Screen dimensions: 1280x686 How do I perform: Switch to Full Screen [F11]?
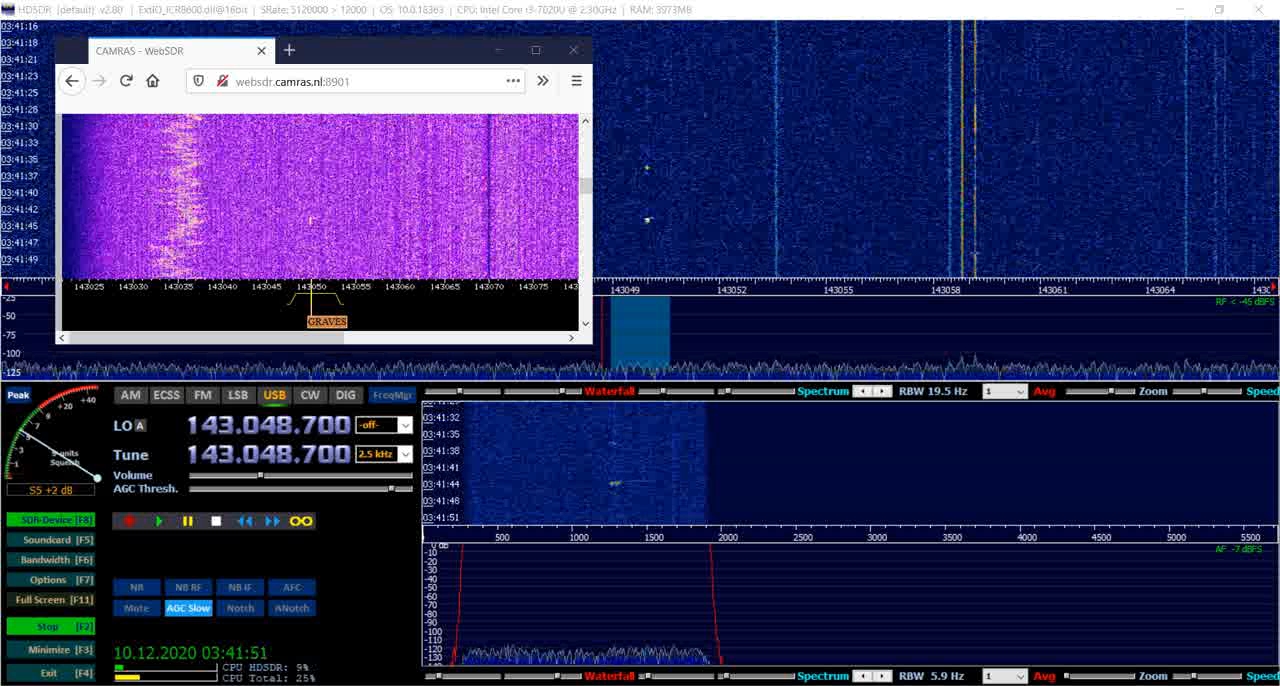(x=50, y=600)
